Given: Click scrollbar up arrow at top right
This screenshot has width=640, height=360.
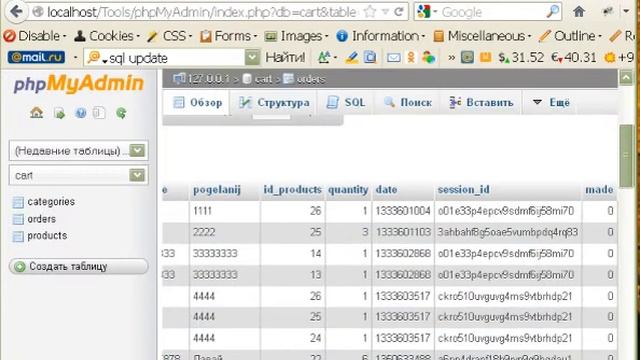Looking at the screenshot, I should pos(626,77).
